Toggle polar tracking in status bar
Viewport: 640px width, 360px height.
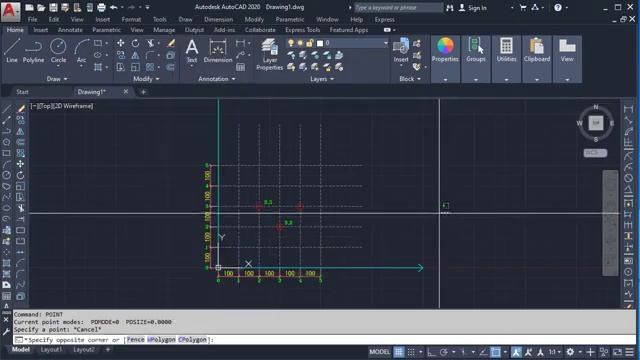pyautogui.click(x=444, y=352)
